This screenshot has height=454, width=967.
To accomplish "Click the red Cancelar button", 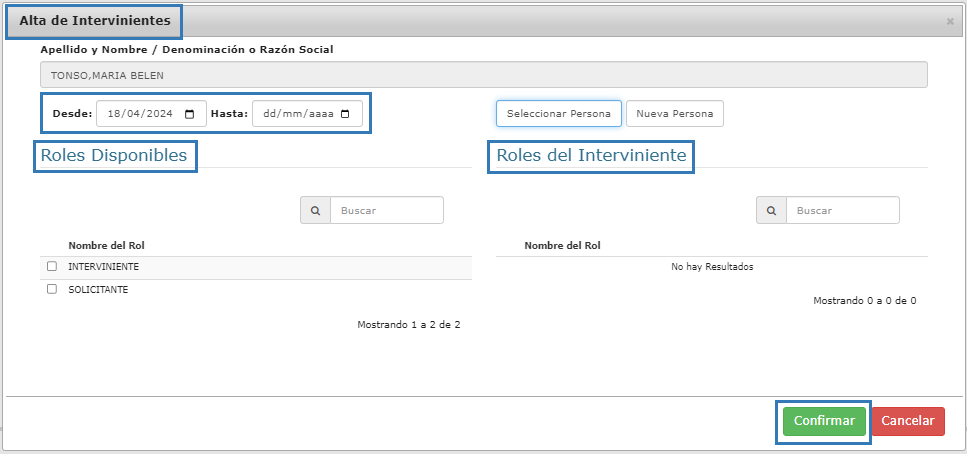I will 907,421.
